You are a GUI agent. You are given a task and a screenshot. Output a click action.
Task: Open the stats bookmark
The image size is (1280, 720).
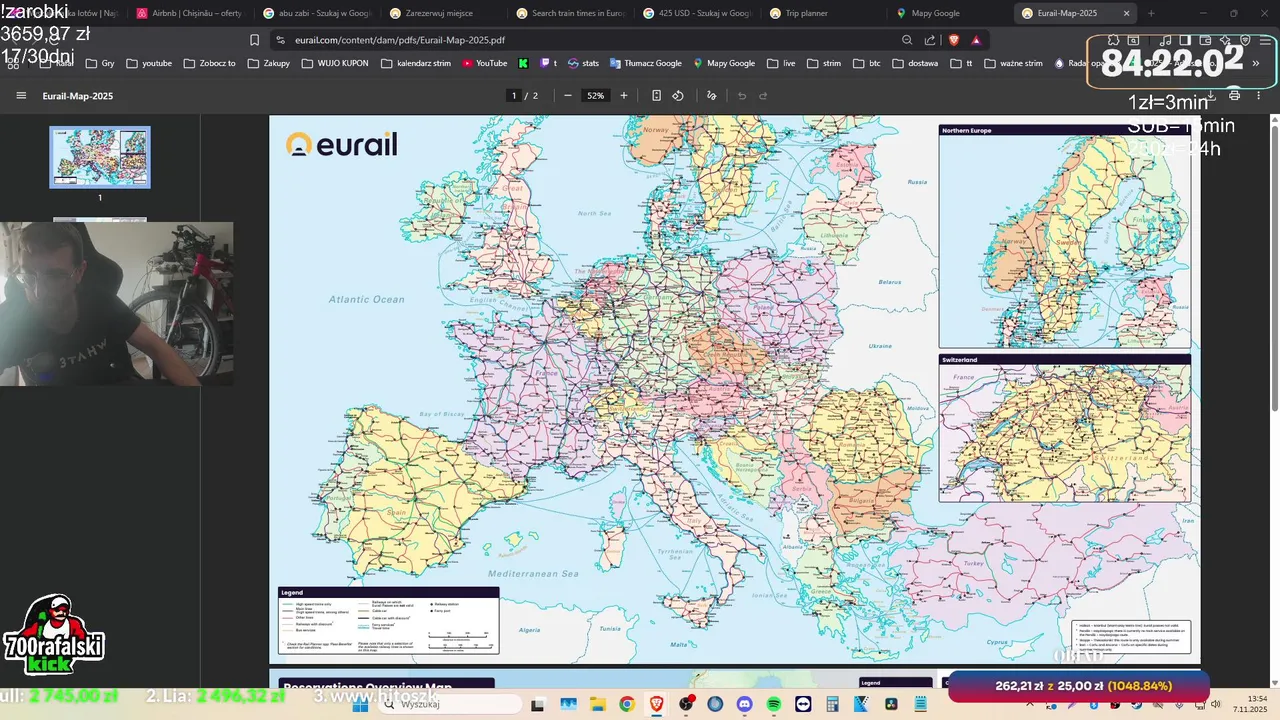click(583, 63)
